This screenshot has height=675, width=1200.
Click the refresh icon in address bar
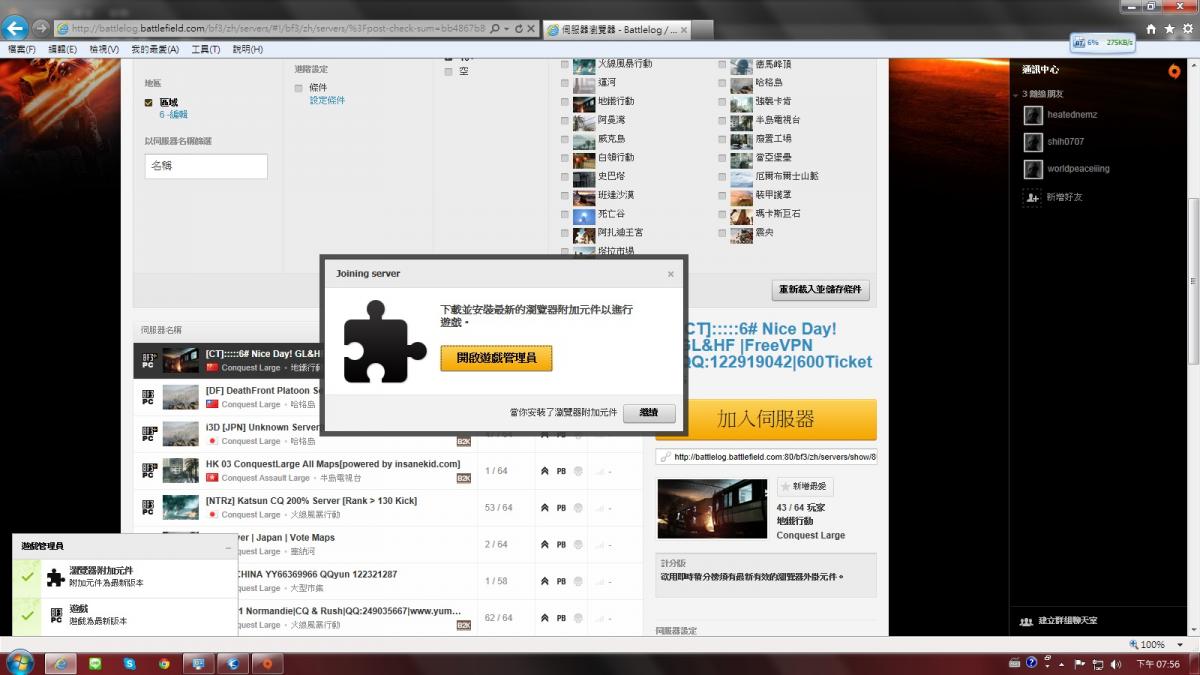(x=518, y=29)
